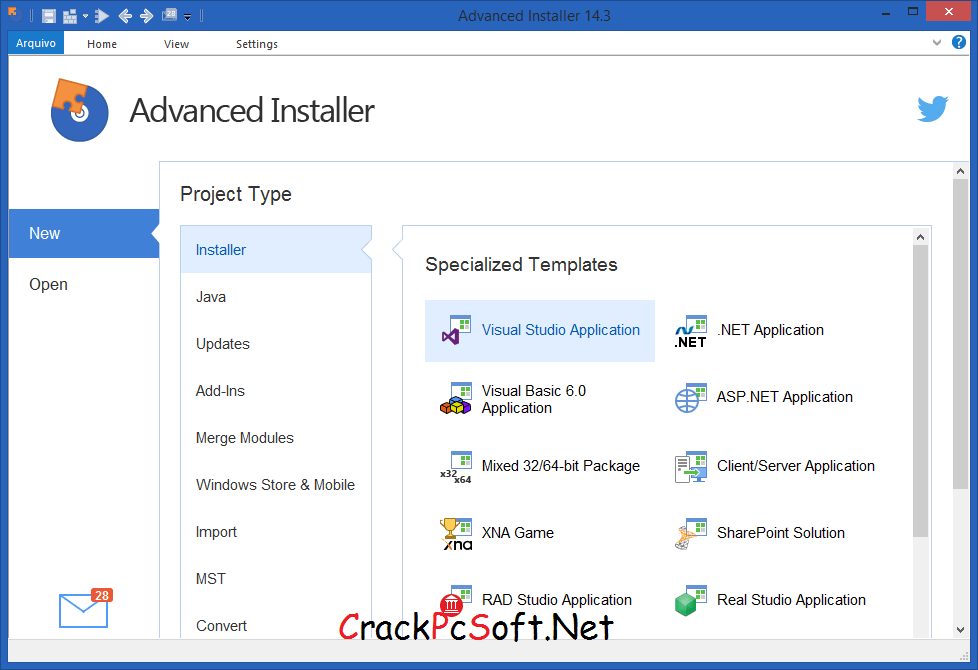Screen dimensions: 978x670
Task: Select the Updates project category
Action: pos(276,344)
